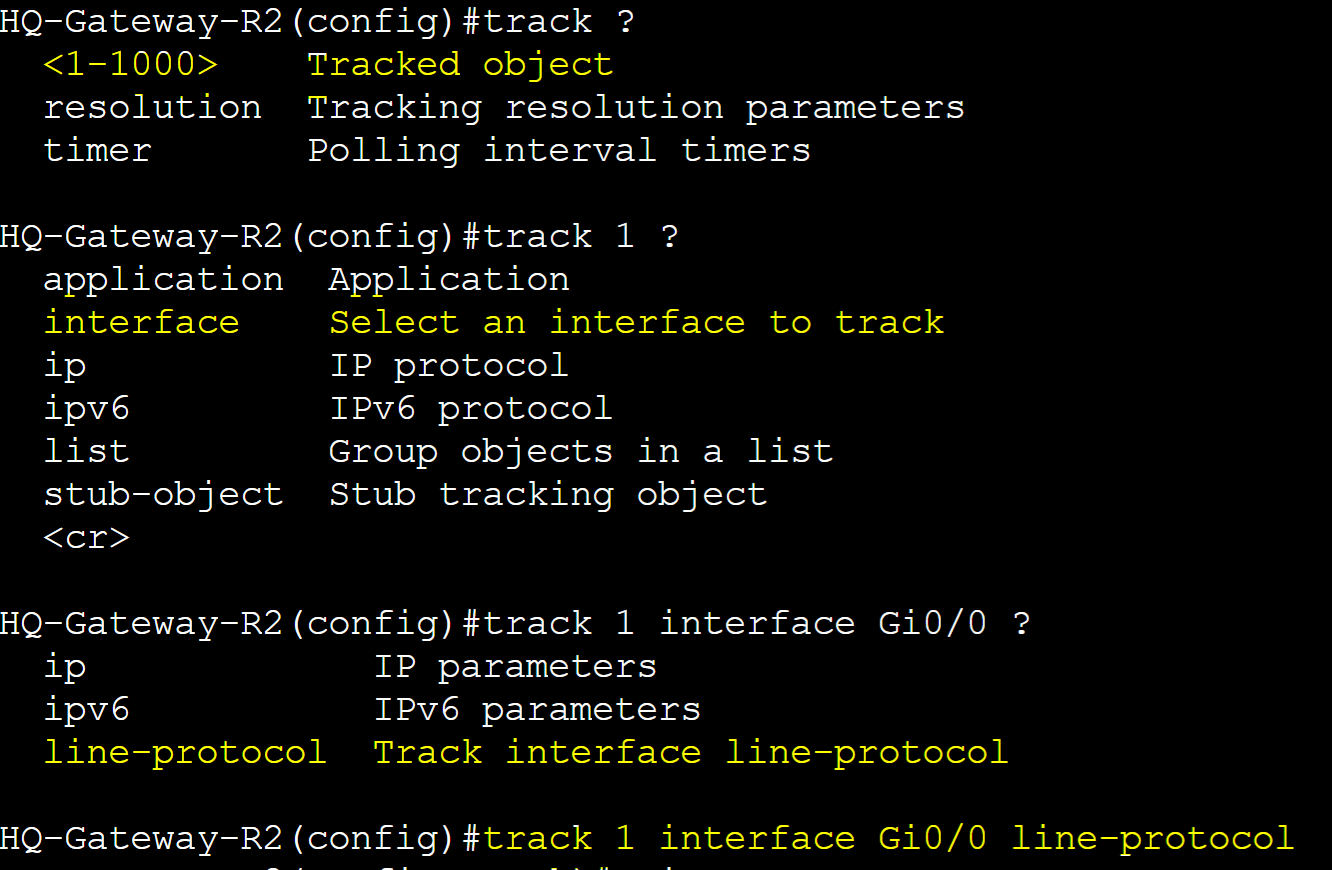Click the 'list' keyword option
Image resolution: width=1332 pixels, height=870 pixels.
click(87, 451)
